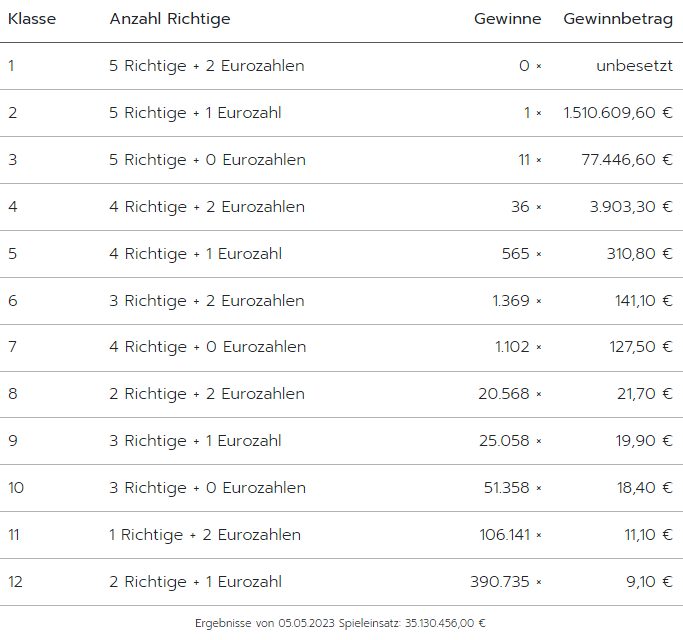This screenshot has height=640, width=683.
Task: Click the Anzahl Richtige column header
Action: (x=170, y=19)
